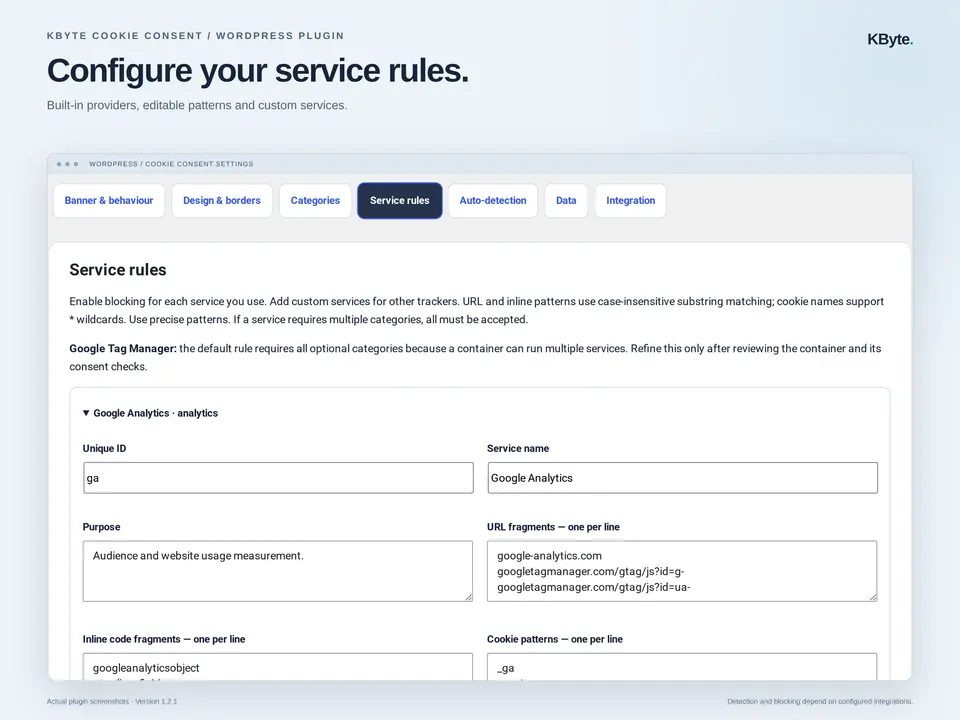Image resolution: width=960 pixels, height=720 pixels.
Task: Click the 'URL fragments — one per line' label
Action: tap(553, 527)
